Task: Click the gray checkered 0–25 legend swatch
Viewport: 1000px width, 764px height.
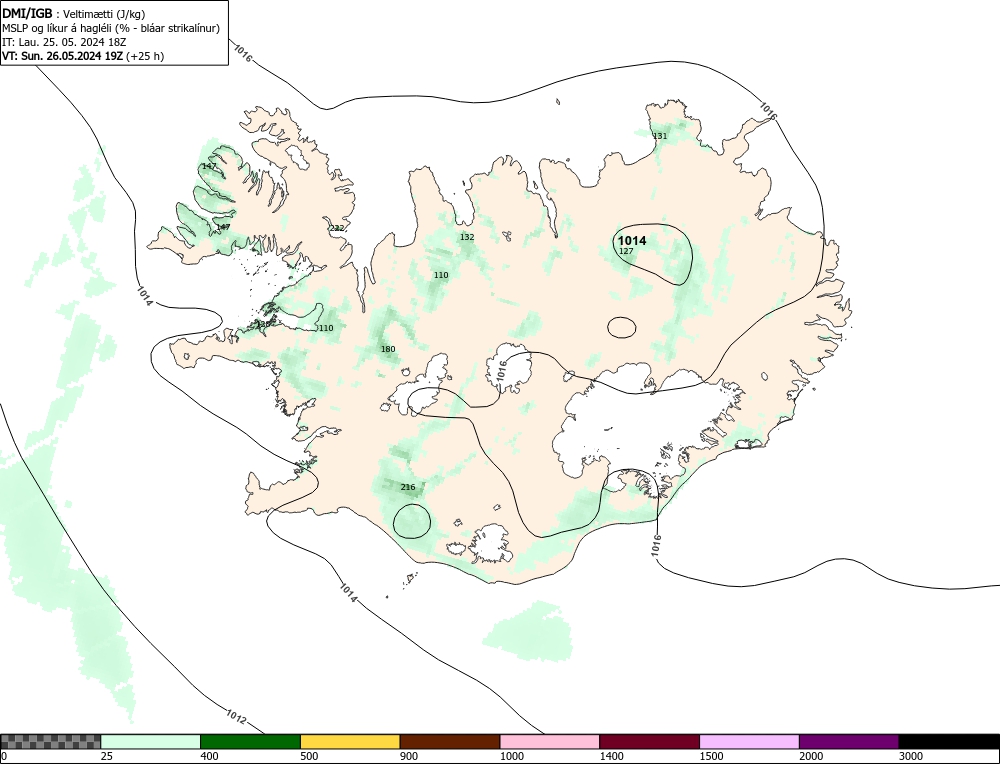Action: pyautogui.click(x=50, y=742)
